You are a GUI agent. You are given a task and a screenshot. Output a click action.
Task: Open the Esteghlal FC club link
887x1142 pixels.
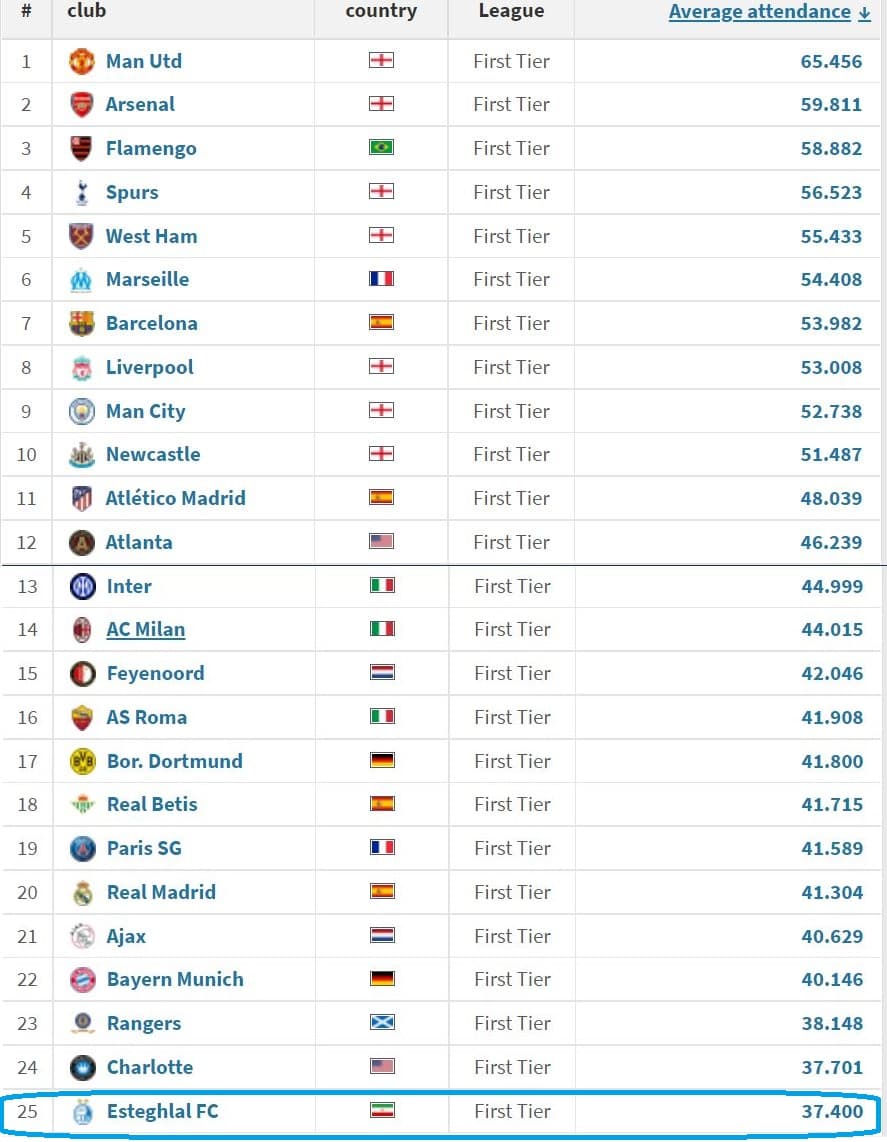162,1111
